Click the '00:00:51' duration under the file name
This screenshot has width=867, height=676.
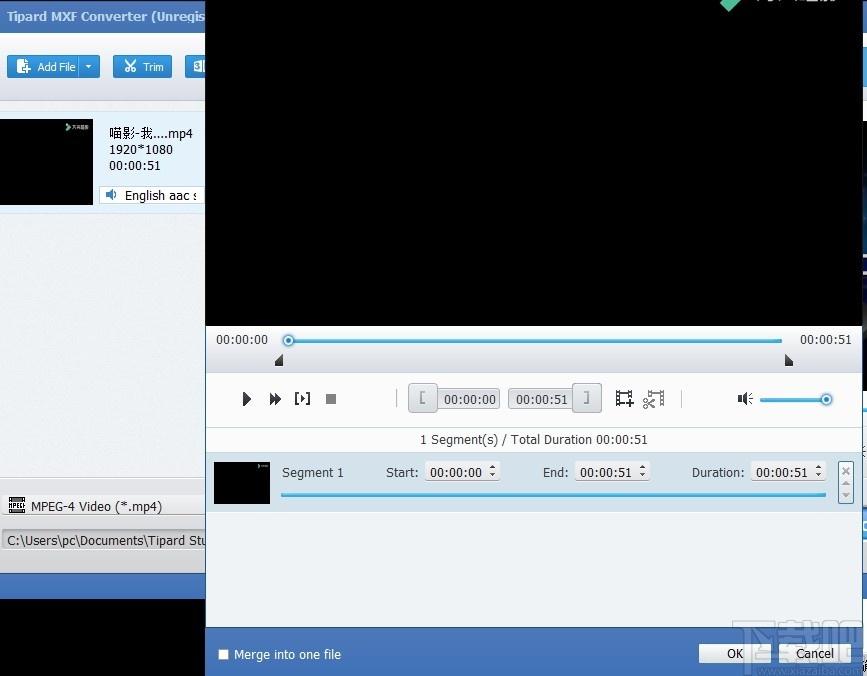[135, 165]
